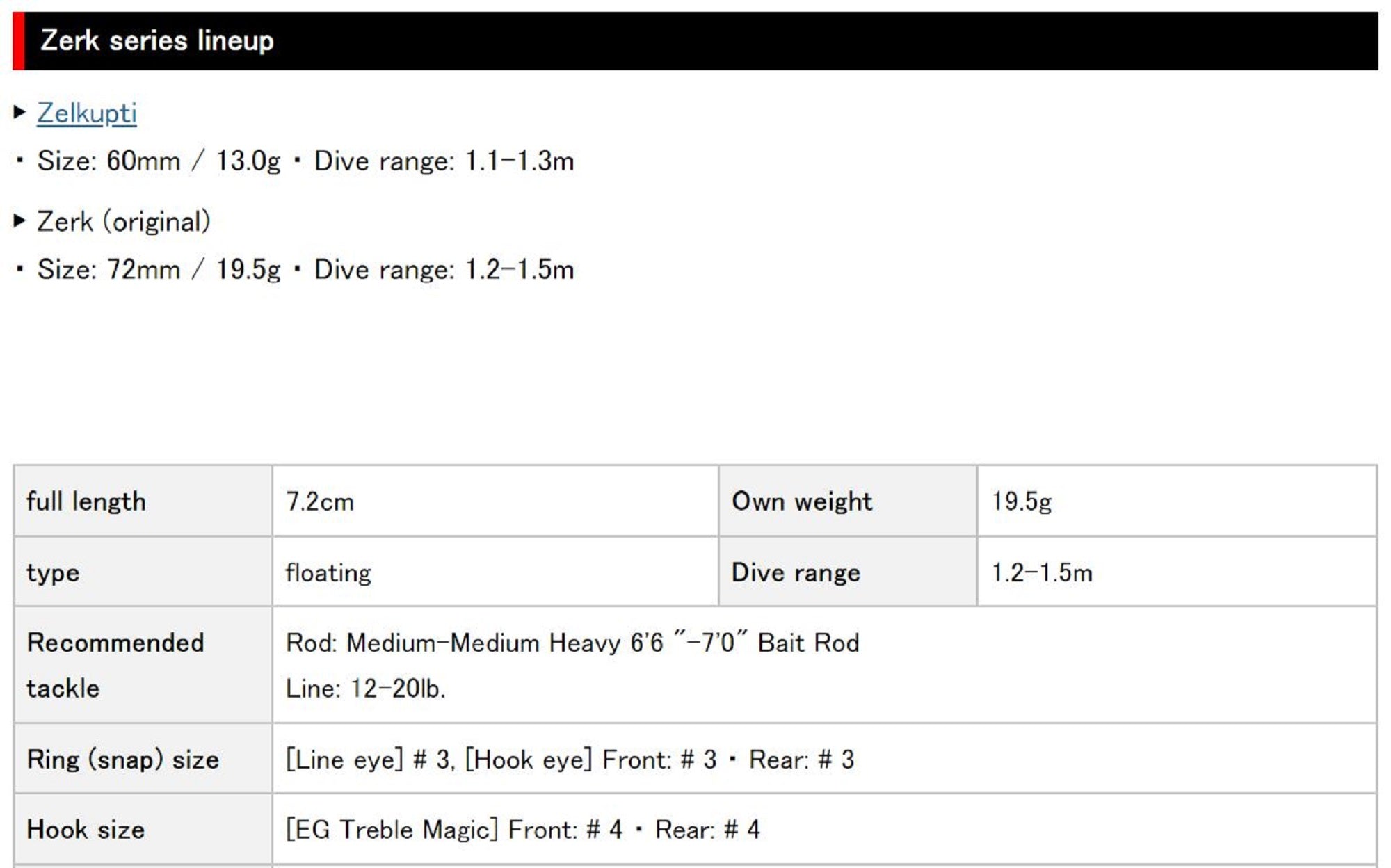Screen dimensions: 1391x868
Task: Select the "Ring (snap) size" header cell
Action: (143, 759)
